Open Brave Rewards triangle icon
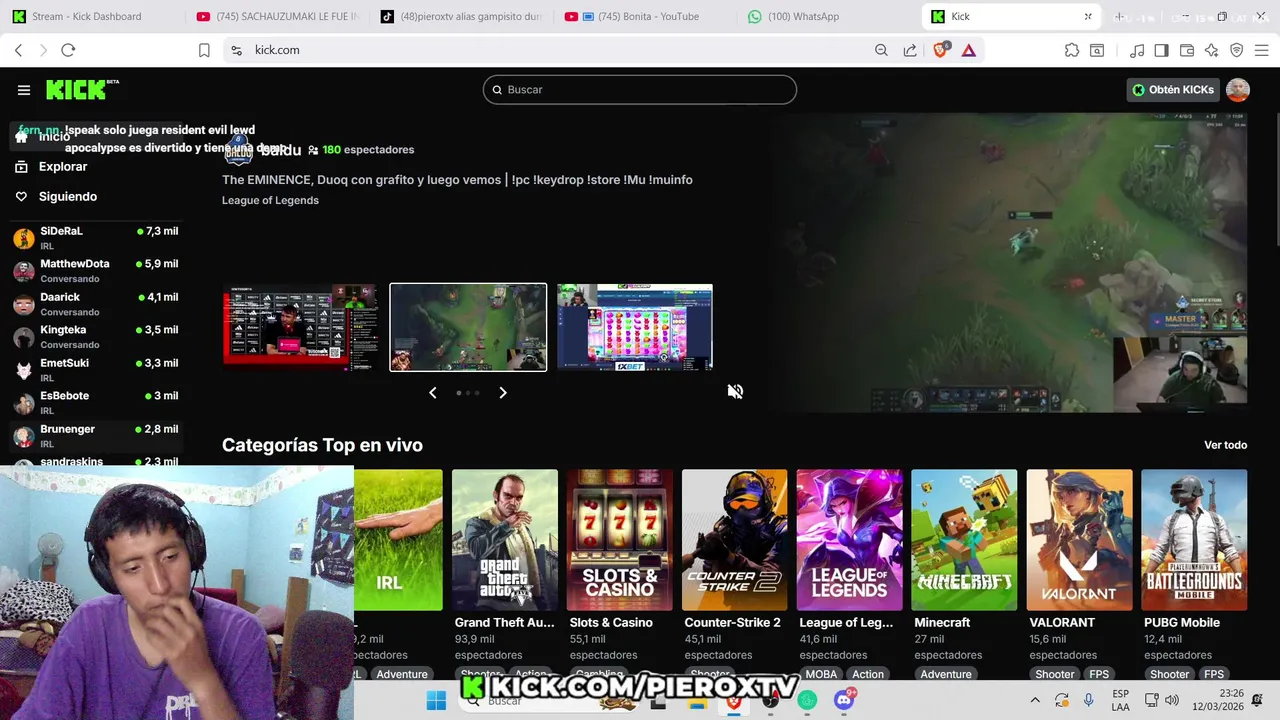 [969, 50]
